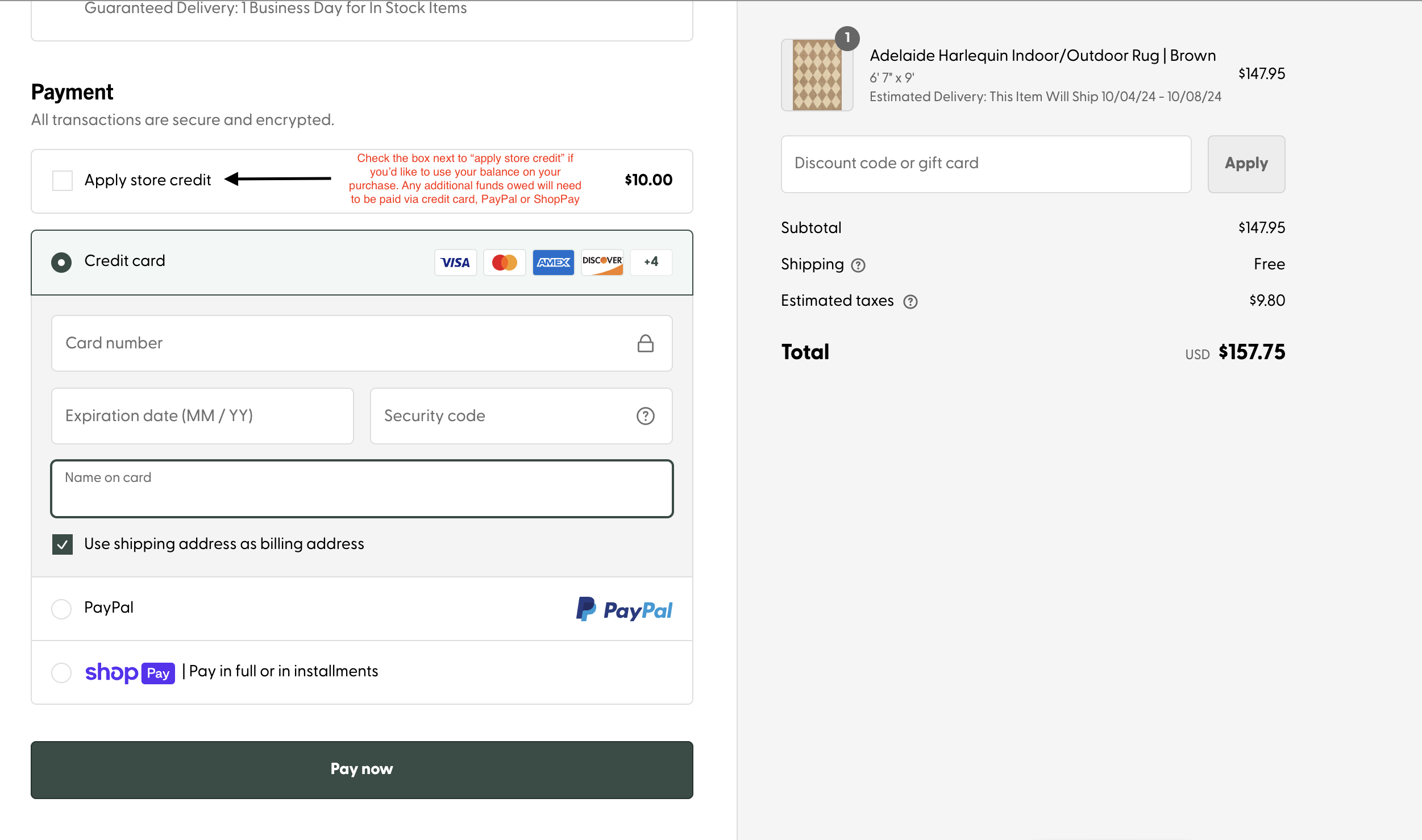Screen dimensions: 1422x840
Task: Click the Amex card icon
Action: (x=553, y=263)
